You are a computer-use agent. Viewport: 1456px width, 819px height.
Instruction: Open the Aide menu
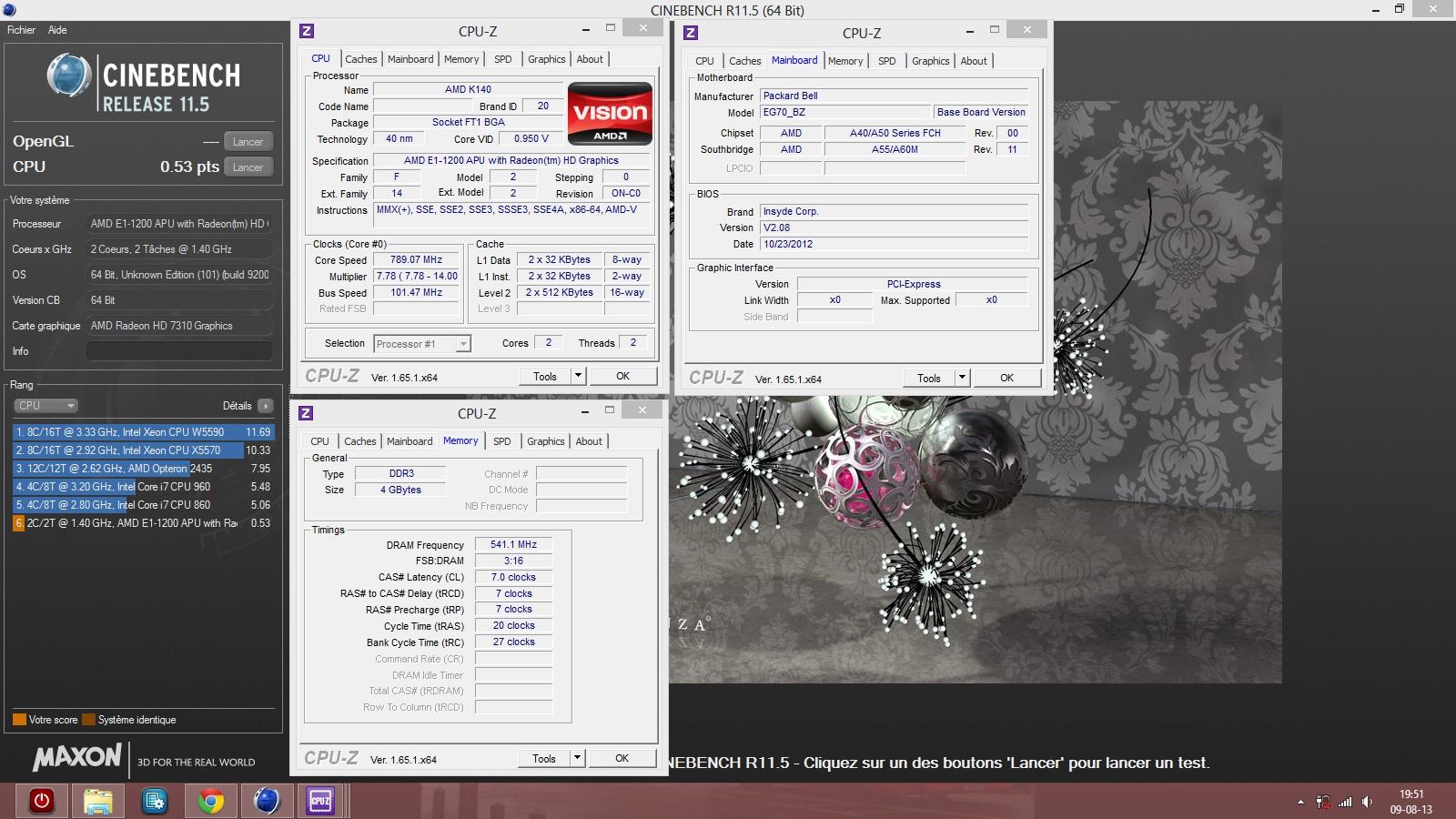[x=57, y=30]
